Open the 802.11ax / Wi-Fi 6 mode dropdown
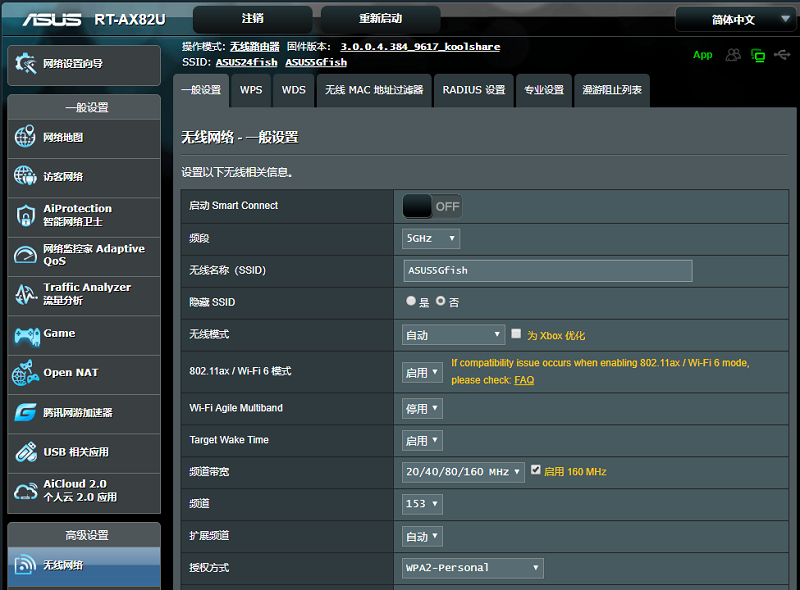Image resolution: width=800 pixels, height=590 pixels. point(422,373)
